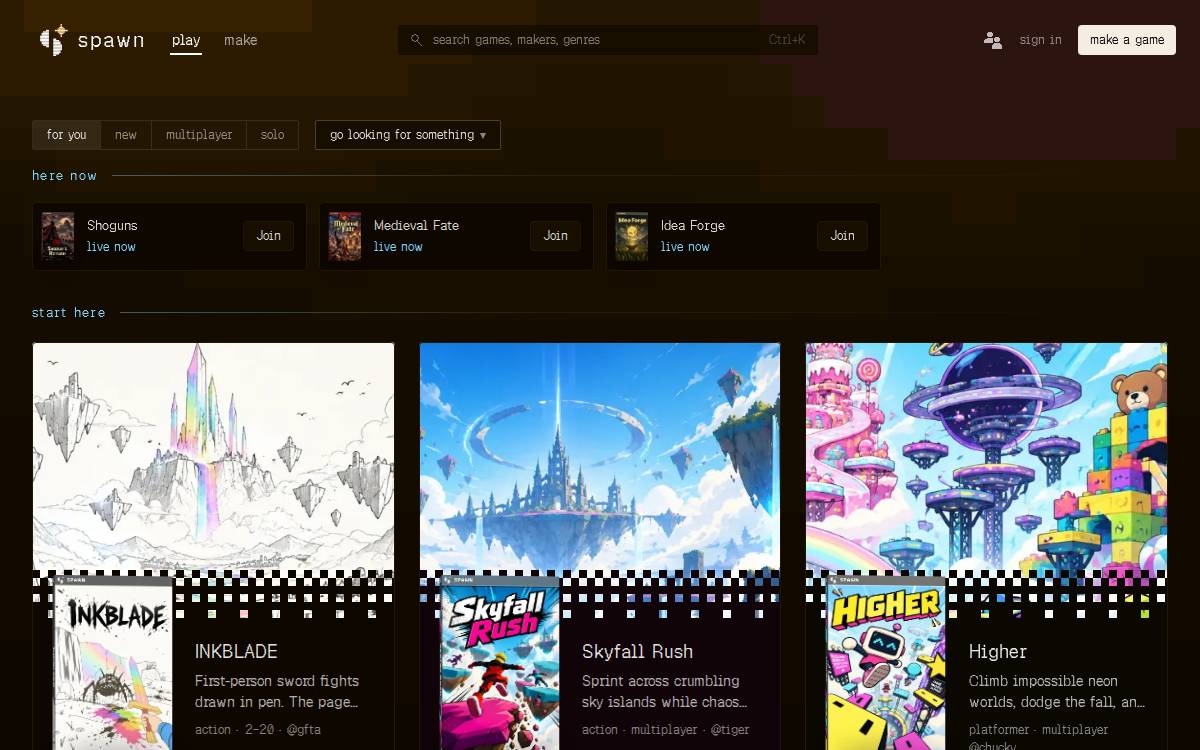Open INKBLADE crystal mountain banner image
Image resolution: width=1200 pixels, height=750 pixels.
pos(213,457)
